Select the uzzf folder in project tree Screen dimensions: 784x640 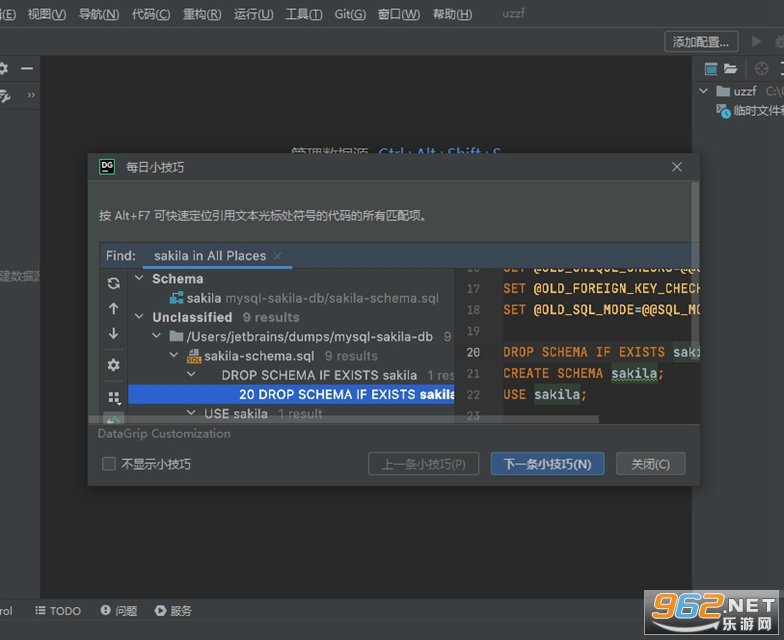click(x=736, y=91)
